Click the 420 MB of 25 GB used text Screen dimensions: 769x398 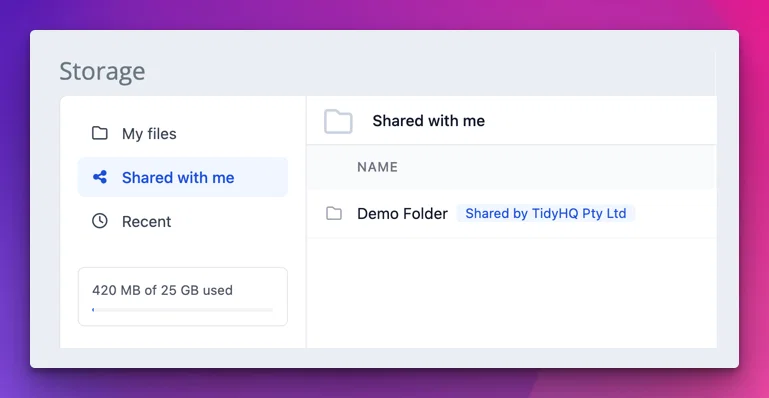(162, 290)
